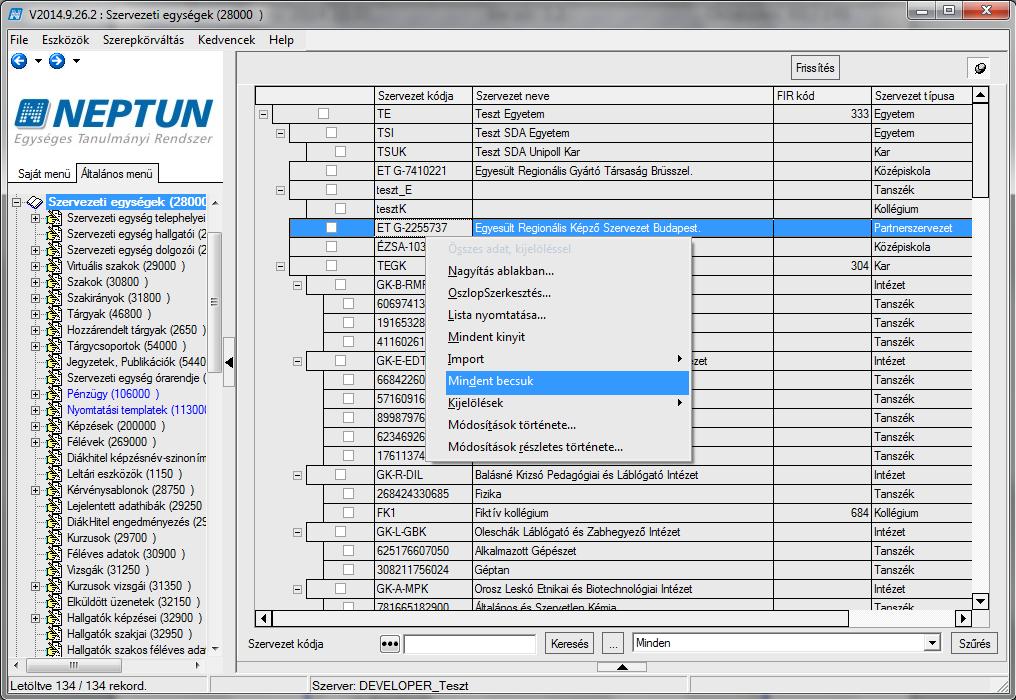
Task: Click the Hallgatók szakjai node icon
Action: [x=54, y=634]
